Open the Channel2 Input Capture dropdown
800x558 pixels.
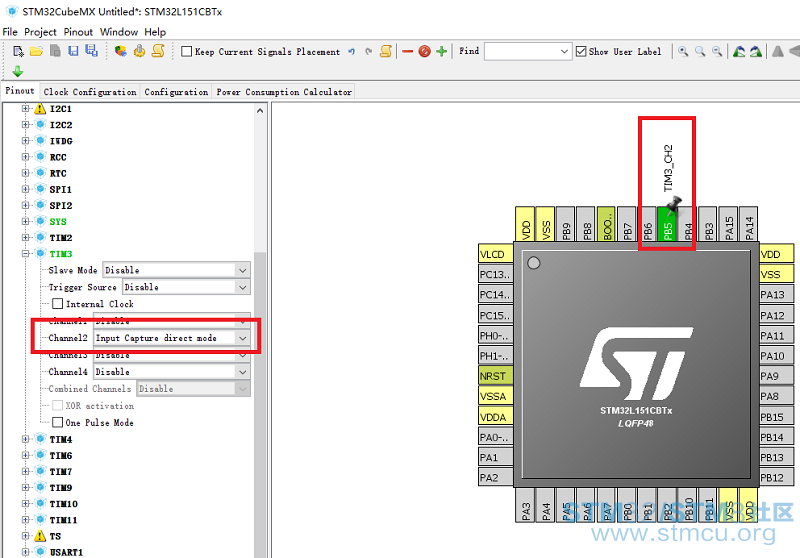(243, 338)
